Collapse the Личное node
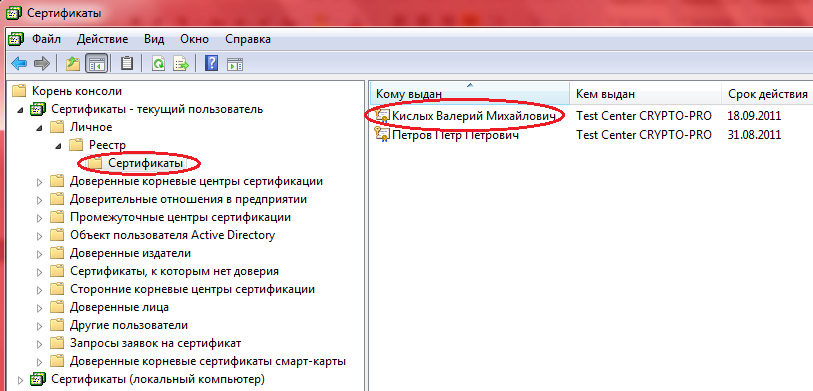This screenshot has width=813, height=391. [40, 128]
